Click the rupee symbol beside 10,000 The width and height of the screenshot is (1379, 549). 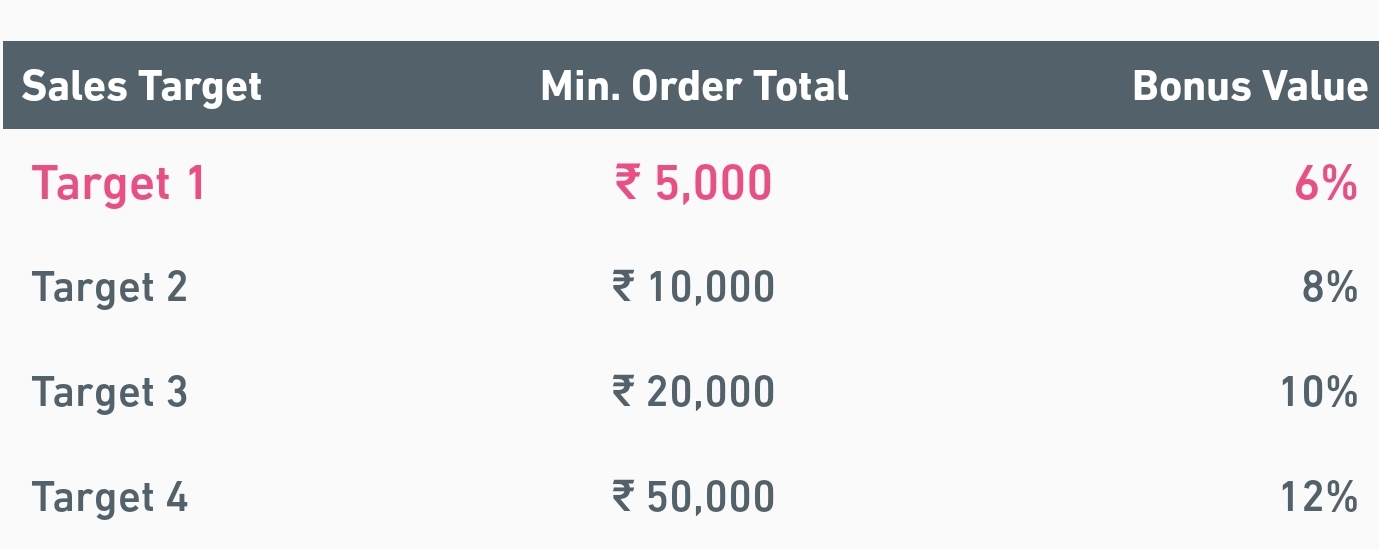[x=623, y=288]
